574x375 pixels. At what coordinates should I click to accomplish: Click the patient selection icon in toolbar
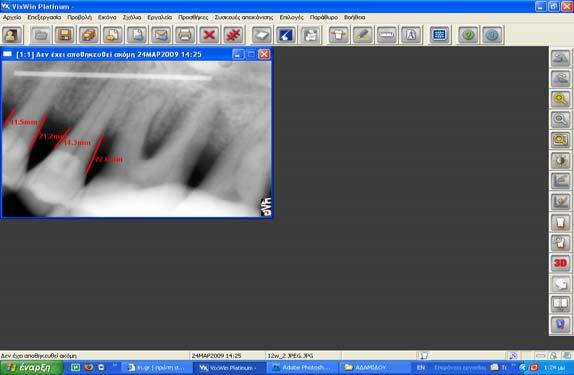(12, 35)
